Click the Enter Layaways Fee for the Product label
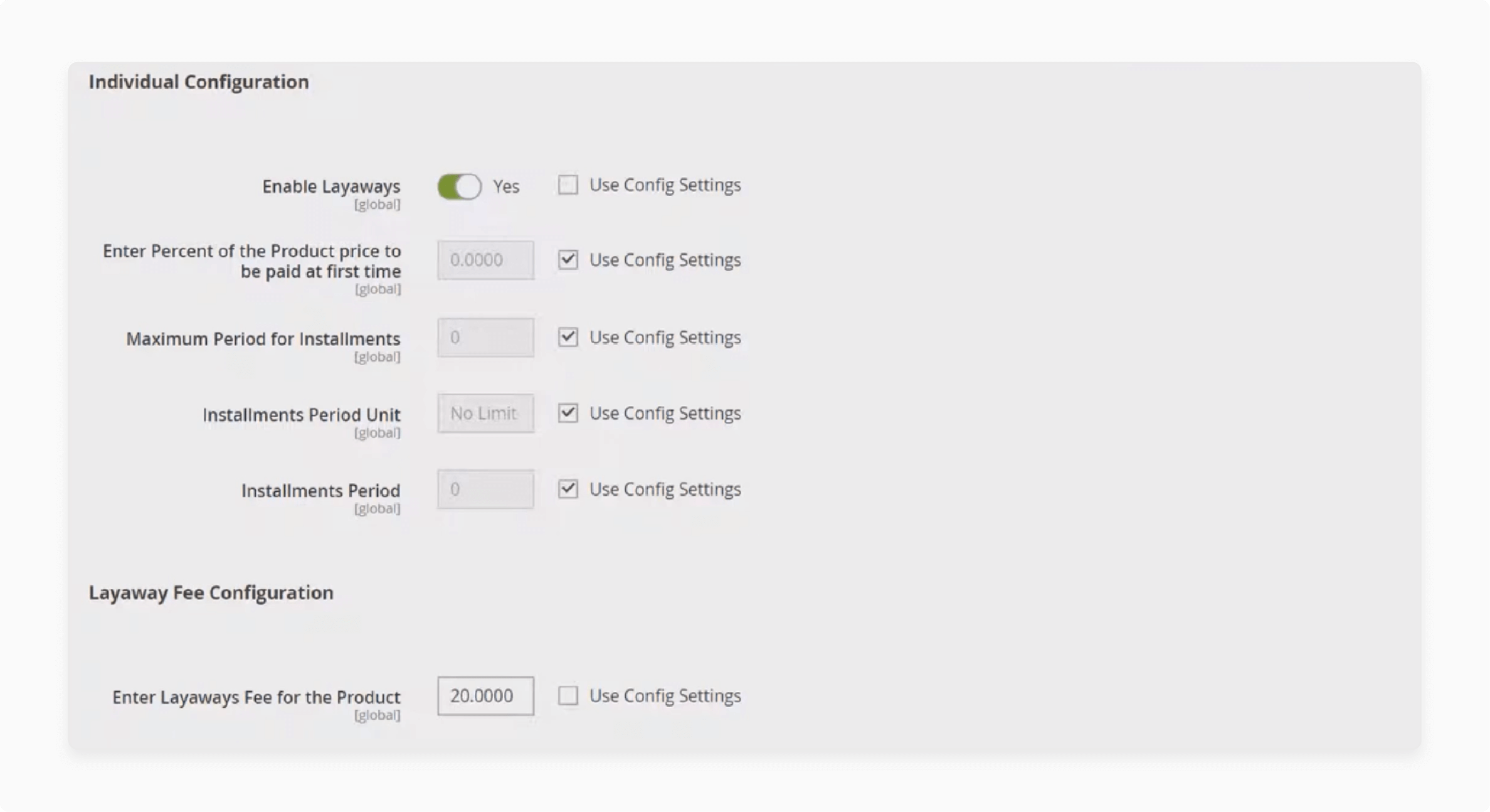 [x=256, y=697]
